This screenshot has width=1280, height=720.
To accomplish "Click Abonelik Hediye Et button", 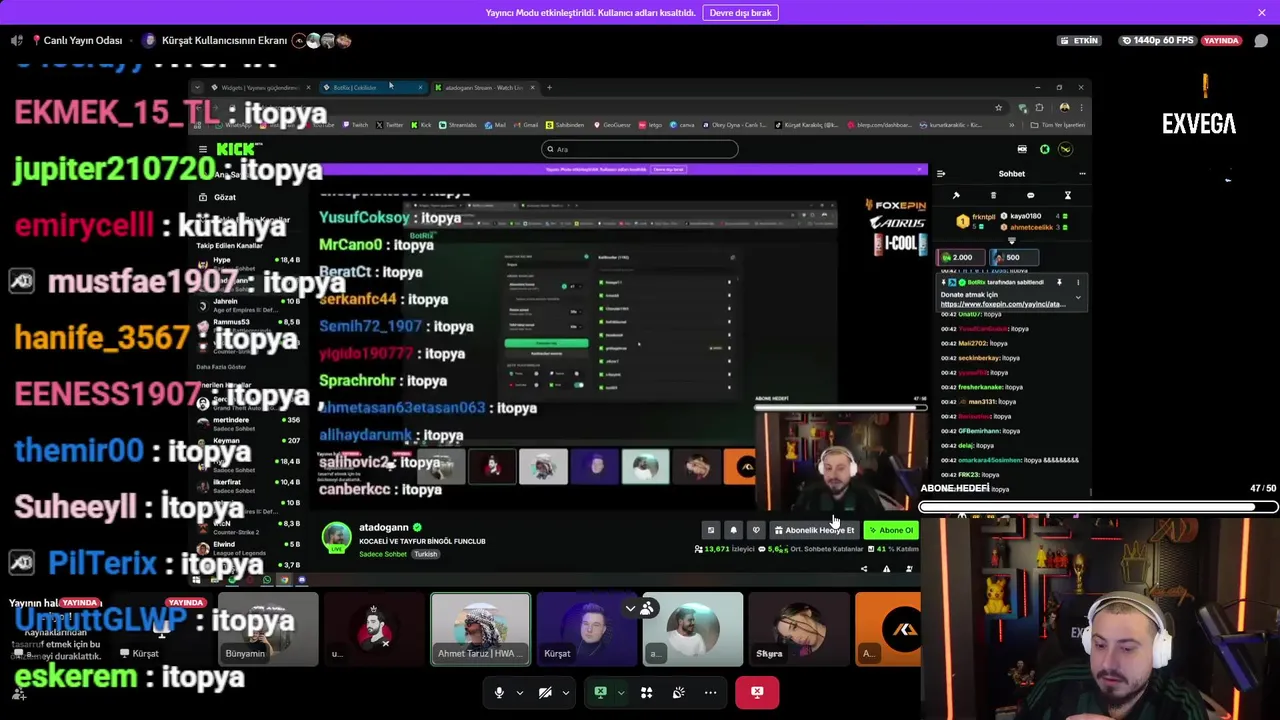I will tap(813, 530).
